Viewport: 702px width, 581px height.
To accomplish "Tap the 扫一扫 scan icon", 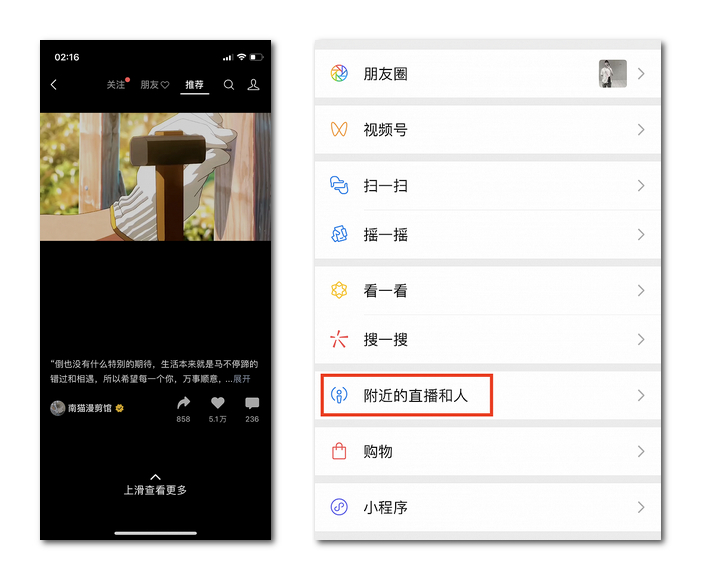I will [x=339, y=185].
